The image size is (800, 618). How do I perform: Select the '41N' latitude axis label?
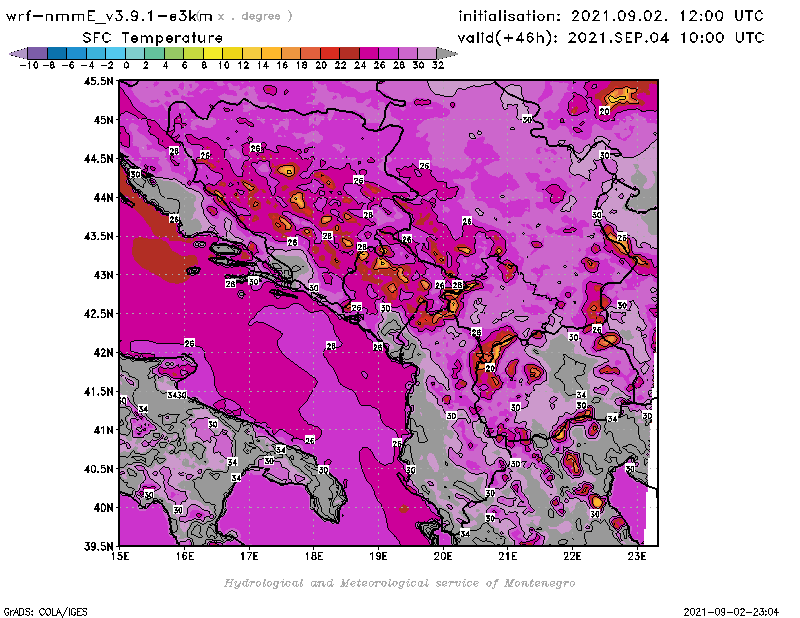coord(103,430)
